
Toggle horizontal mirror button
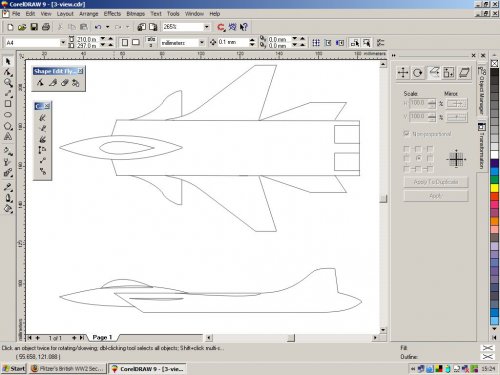point(457,104)
